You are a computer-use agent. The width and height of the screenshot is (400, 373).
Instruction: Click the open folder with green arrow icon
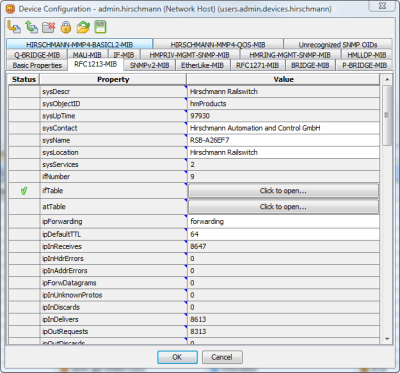tap(83, 27)
